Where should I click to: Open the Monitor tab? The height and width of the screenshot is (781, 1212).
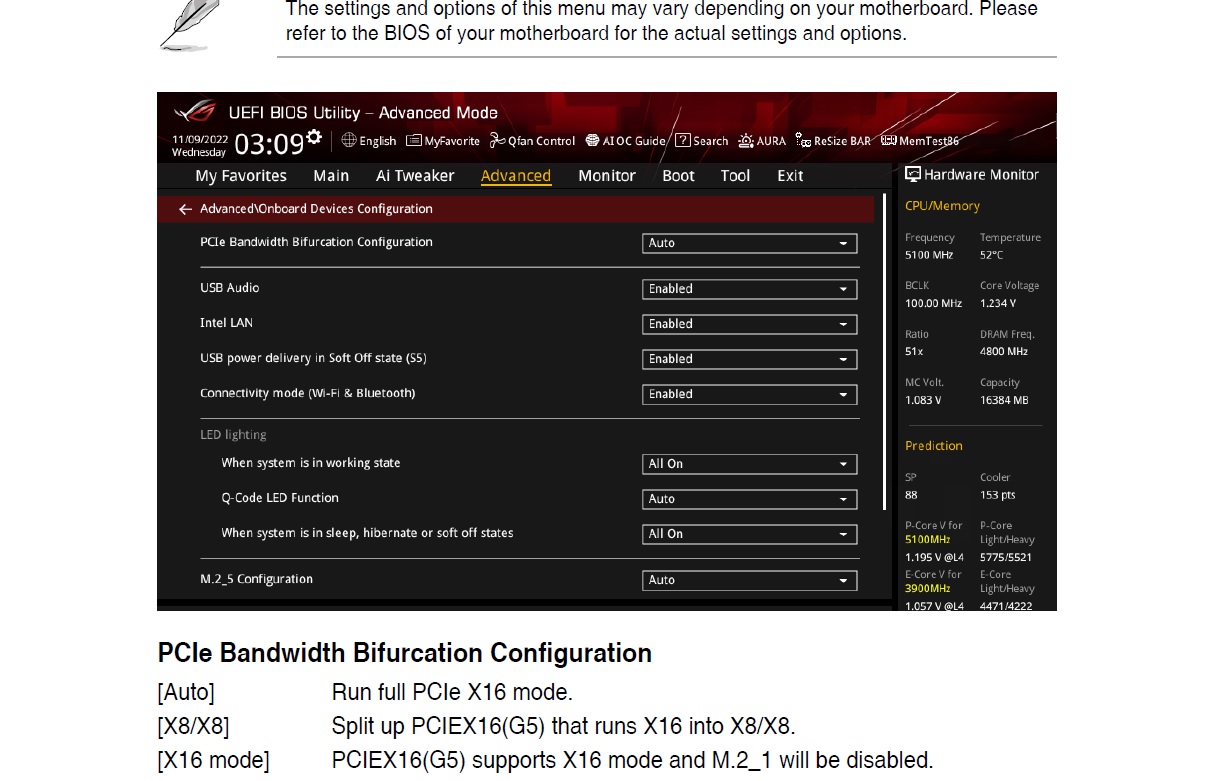[606, 176]
